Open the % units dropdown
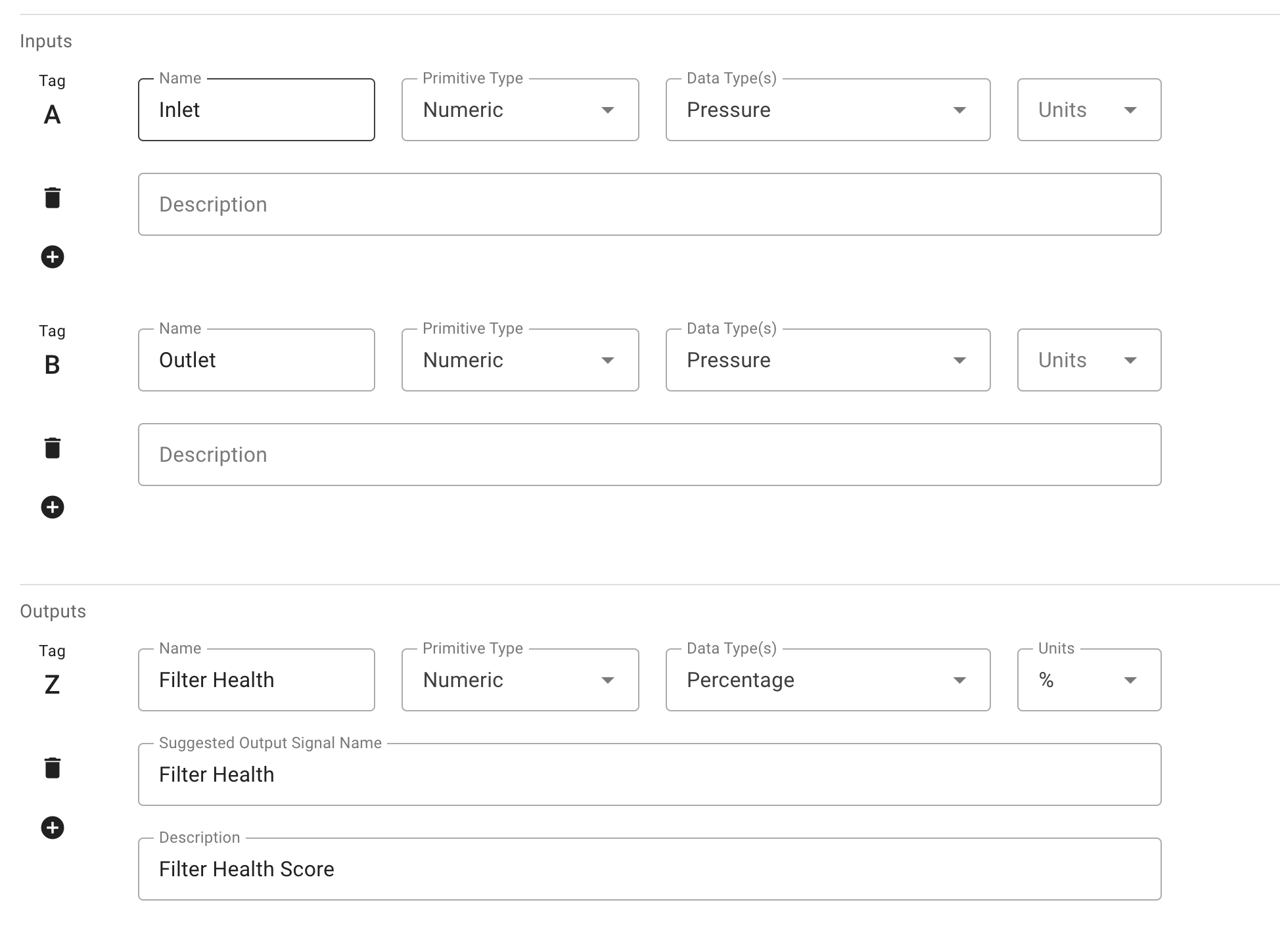Image resolution: width=1288 pixels, height=938 pixels. click(1089, 680)
